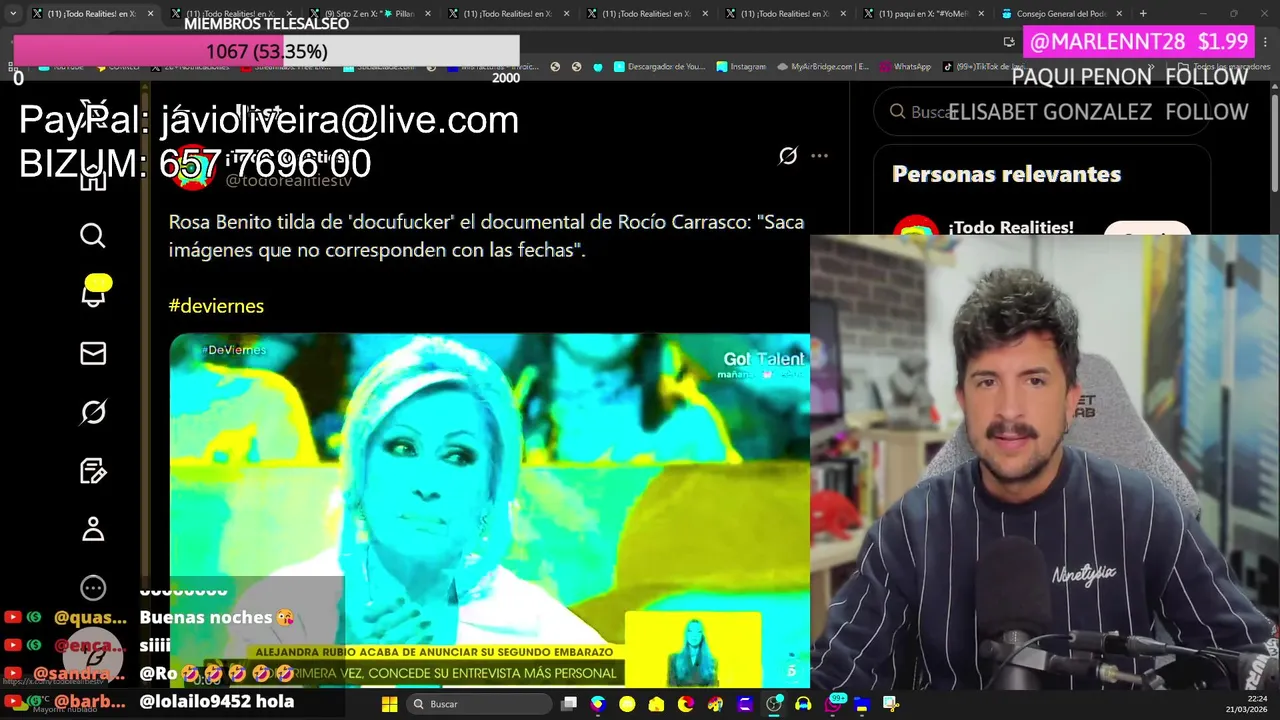Open the Instagram bookmark
The height and width of the screenshot is (720, 1280).
pyautogui.click(x=741, y=67)
